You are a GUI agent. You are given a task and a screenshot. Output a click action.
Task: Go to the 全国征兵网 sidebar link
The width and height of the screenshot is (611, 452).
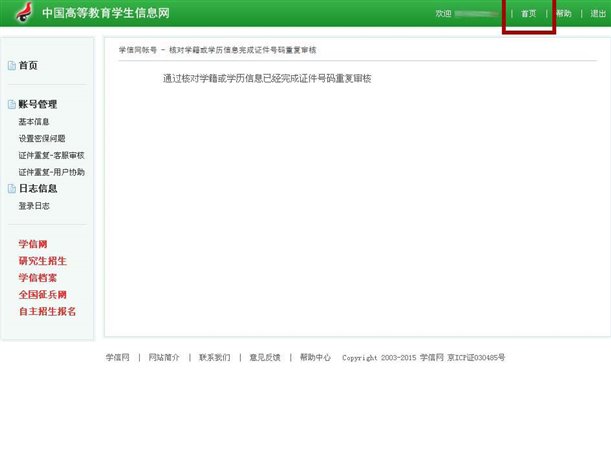click(43, 295)
